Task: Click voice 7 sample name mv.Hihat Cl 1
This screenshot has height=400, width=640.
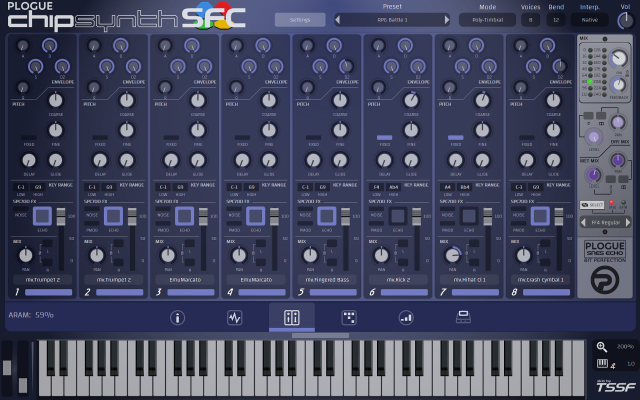Action: point(469,280)
